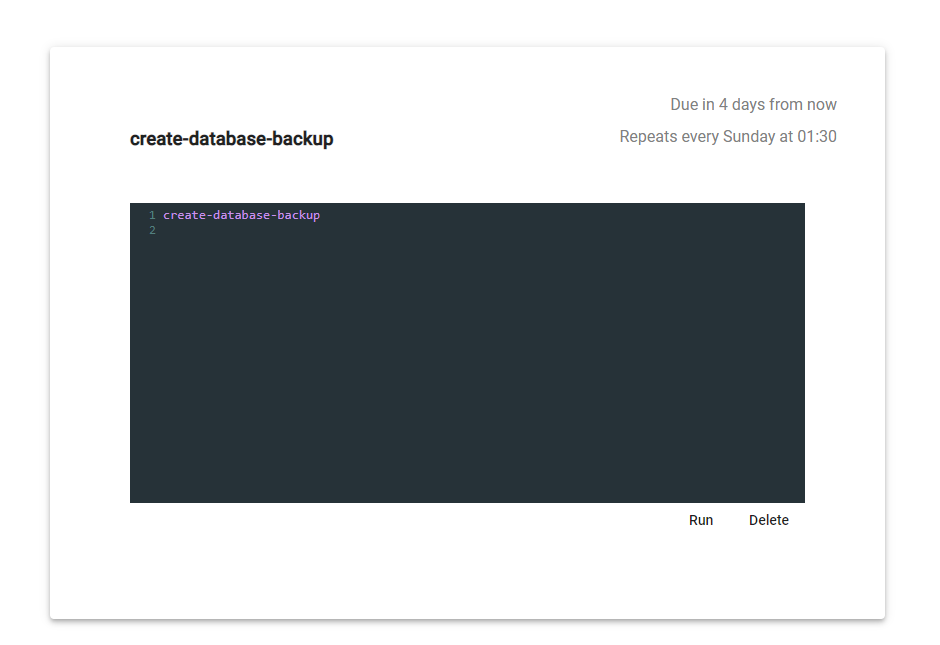Click line number 1 in editor gutter
This screenshot has width=940, height=645.
[152, 215]
